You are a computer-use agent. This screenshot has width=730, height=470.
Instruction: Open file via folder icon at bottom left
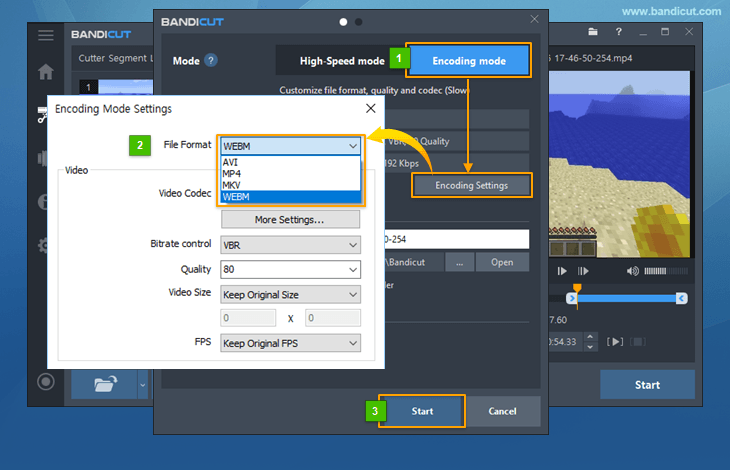[105, 384]
